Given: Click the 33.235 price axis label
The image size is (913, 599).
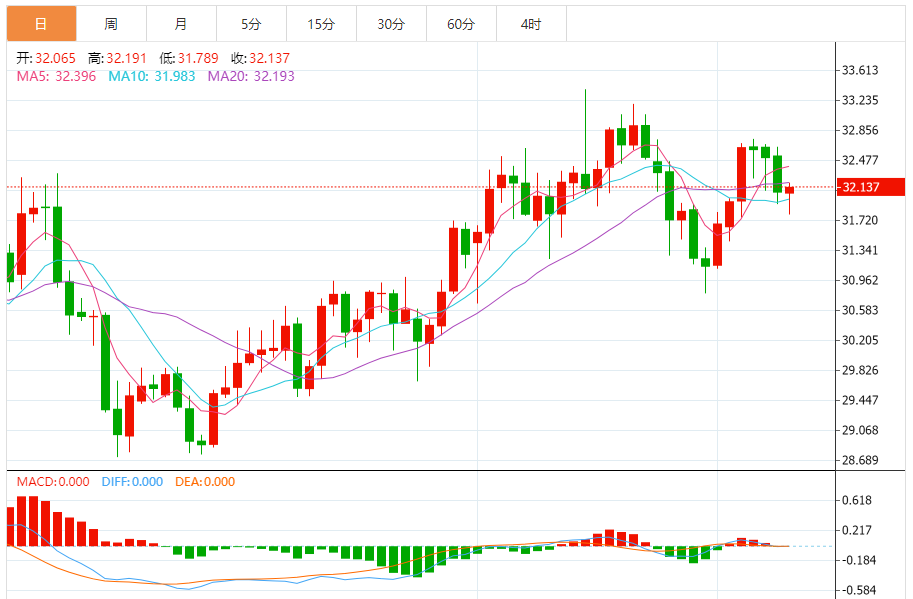Looking at the screenshot, I should click(860, 100).
